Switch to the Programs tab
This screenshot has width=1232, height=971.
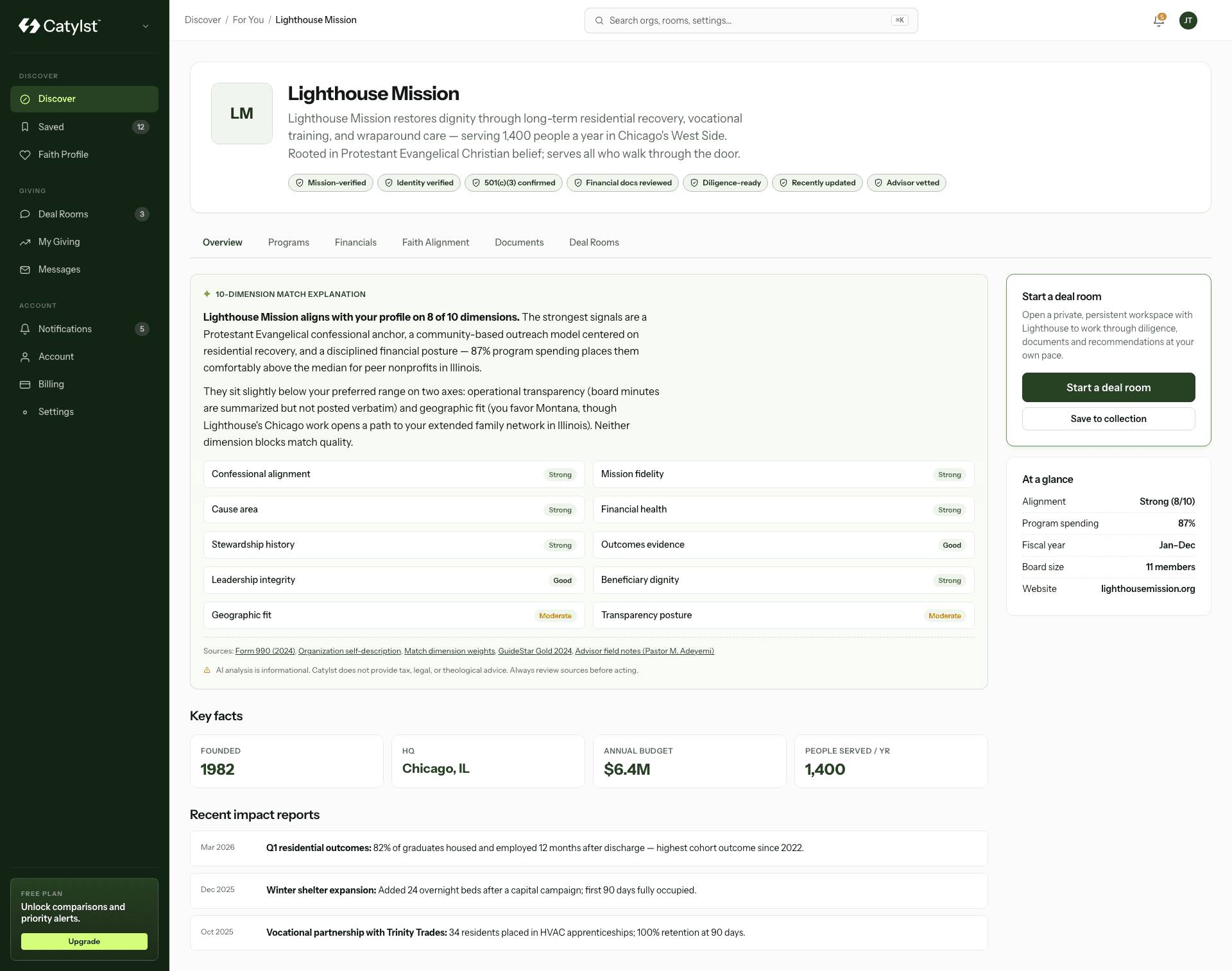289,242
